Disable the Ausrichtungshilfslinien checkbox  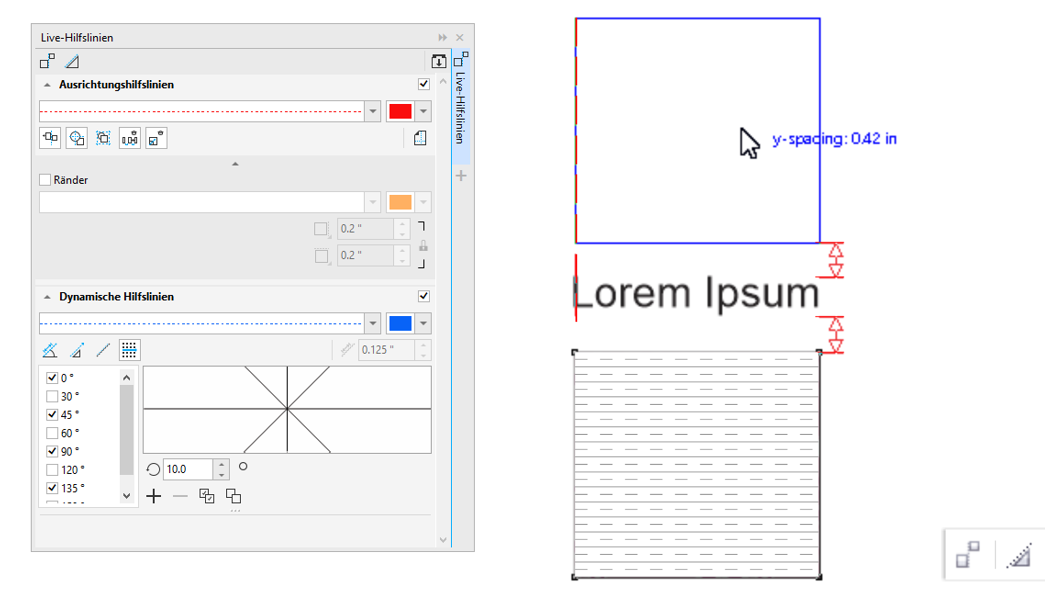coord(424,85)
